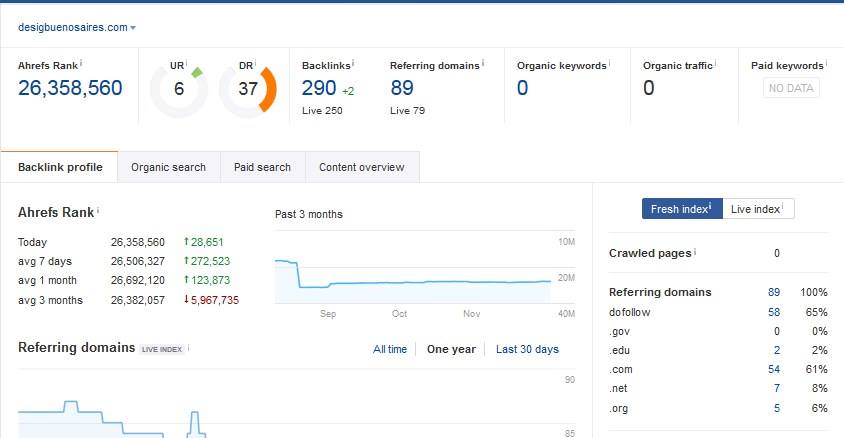Click info icon beside Referring domains metric

click(x=483, y=64)
